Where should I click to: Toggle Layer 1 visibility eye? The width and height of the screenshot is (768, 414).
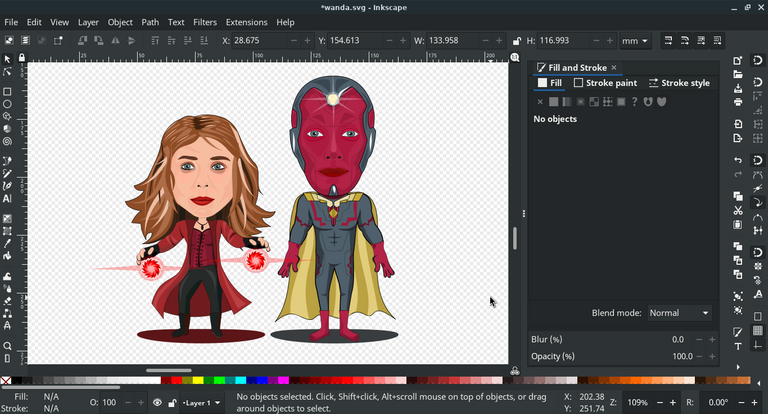pos(157,403)
